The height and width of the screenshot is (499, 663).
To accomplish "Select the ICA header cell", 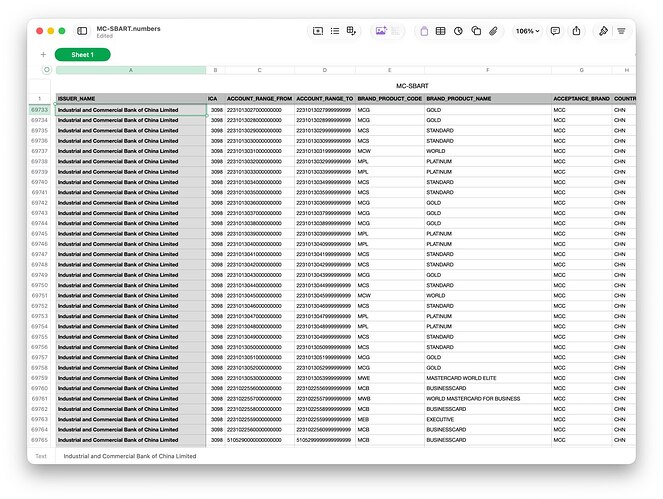I will point(216,99).
